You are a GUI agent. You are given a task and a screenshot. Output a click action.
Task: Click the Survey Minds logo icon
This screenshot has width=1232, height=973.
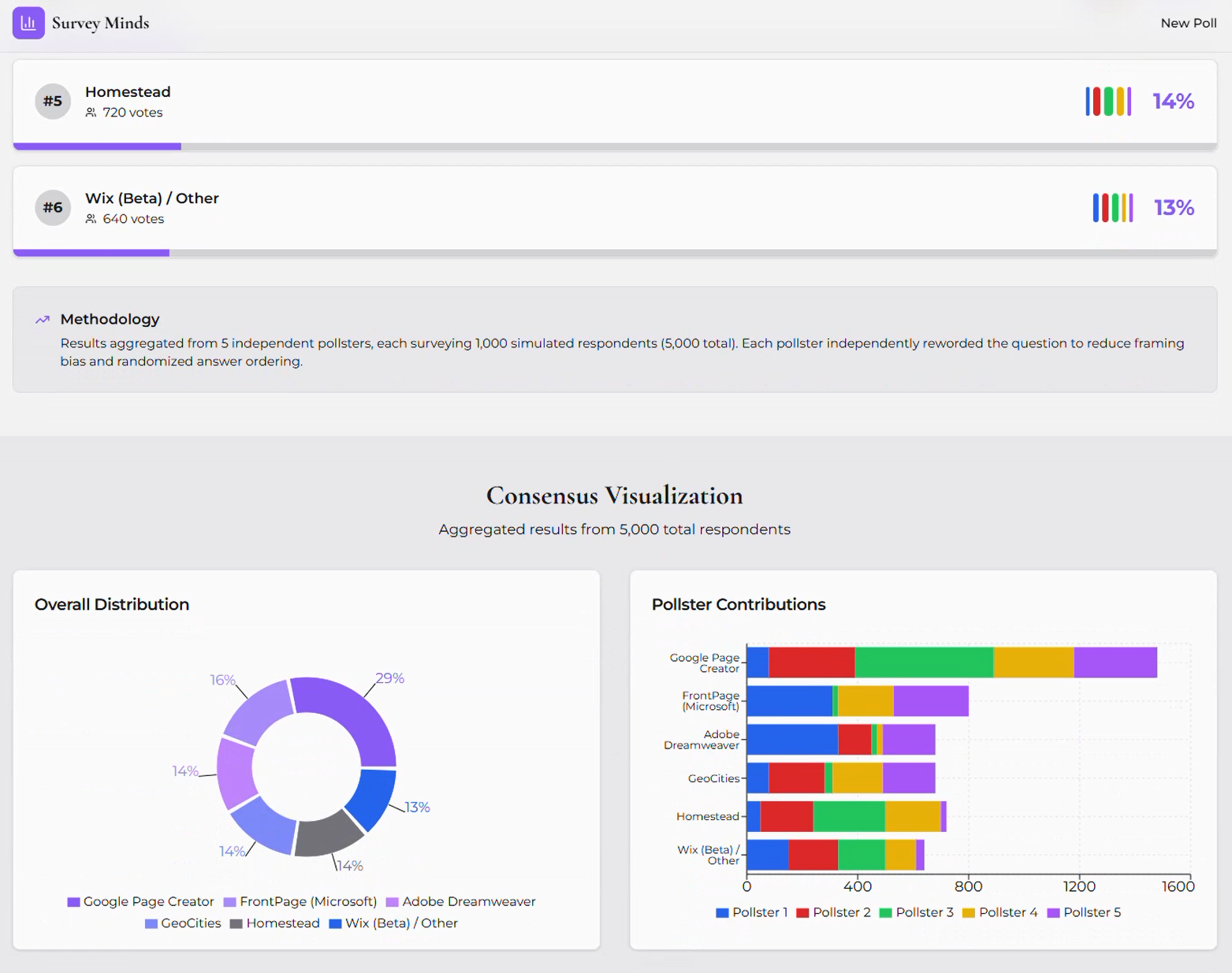(28, 23)
